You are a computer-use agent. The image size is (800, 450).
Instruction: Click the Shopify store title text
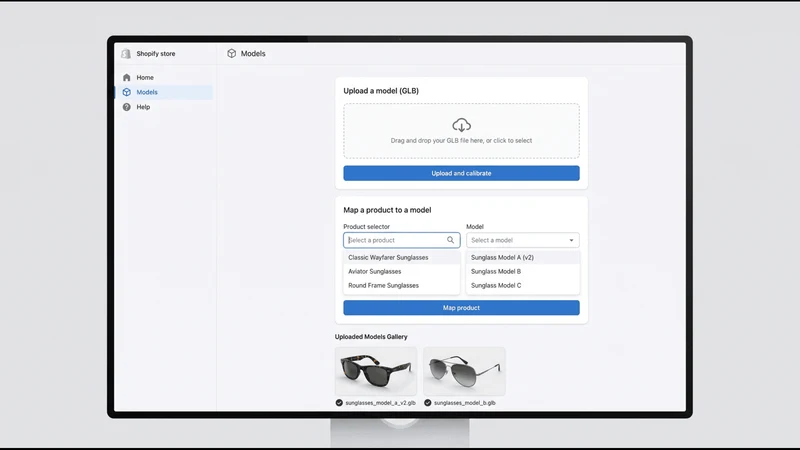tap(156, 54)
